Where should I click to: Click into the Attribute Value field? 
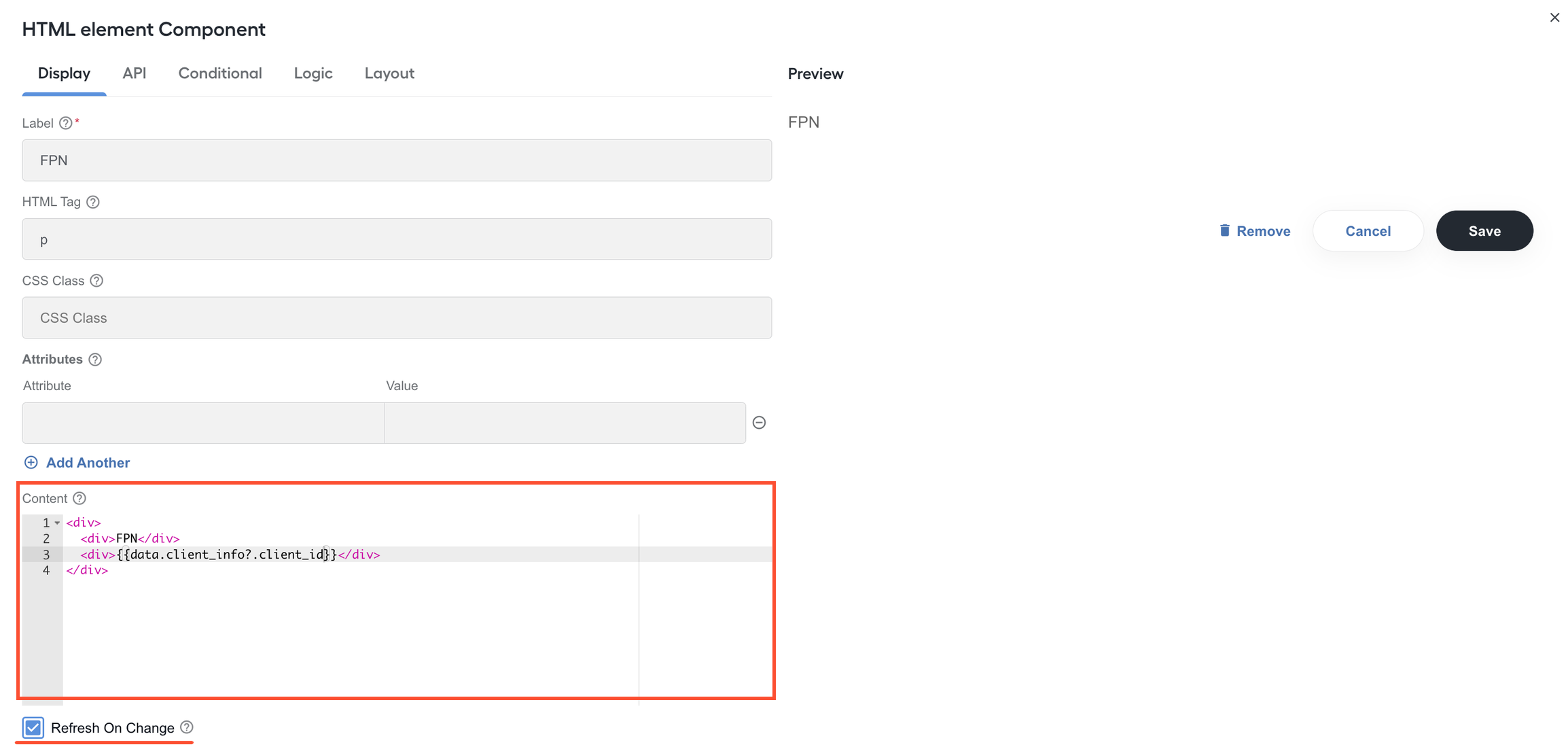565,423
